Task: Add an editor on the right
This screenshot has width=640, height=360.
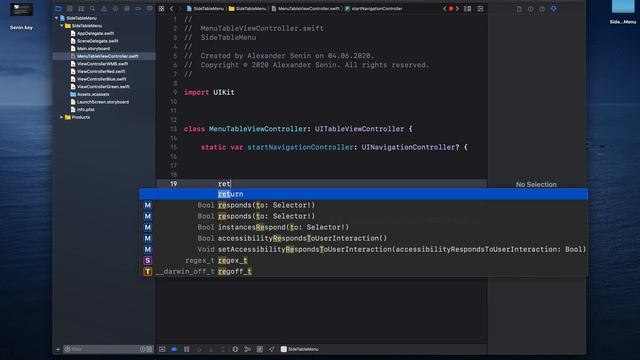Action: pos(480,9)
